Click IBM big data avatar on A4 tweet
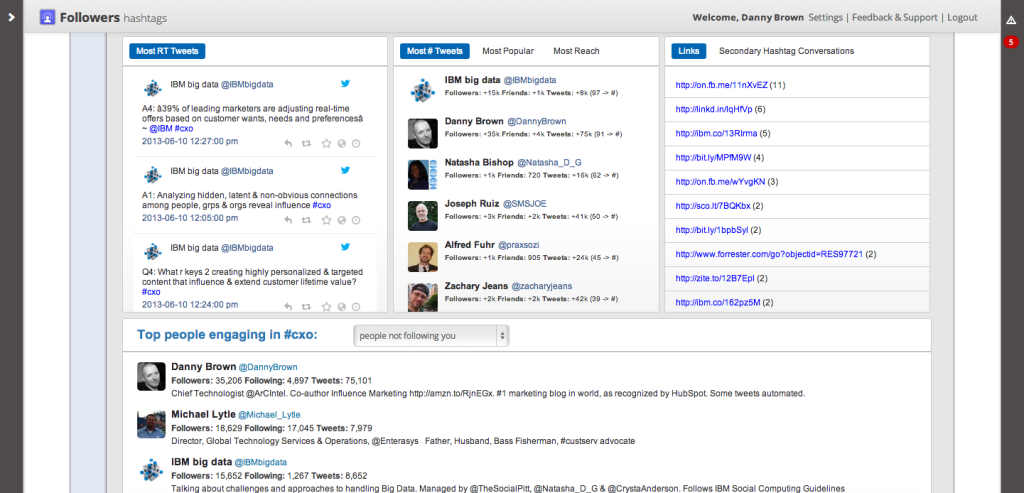 153,87
